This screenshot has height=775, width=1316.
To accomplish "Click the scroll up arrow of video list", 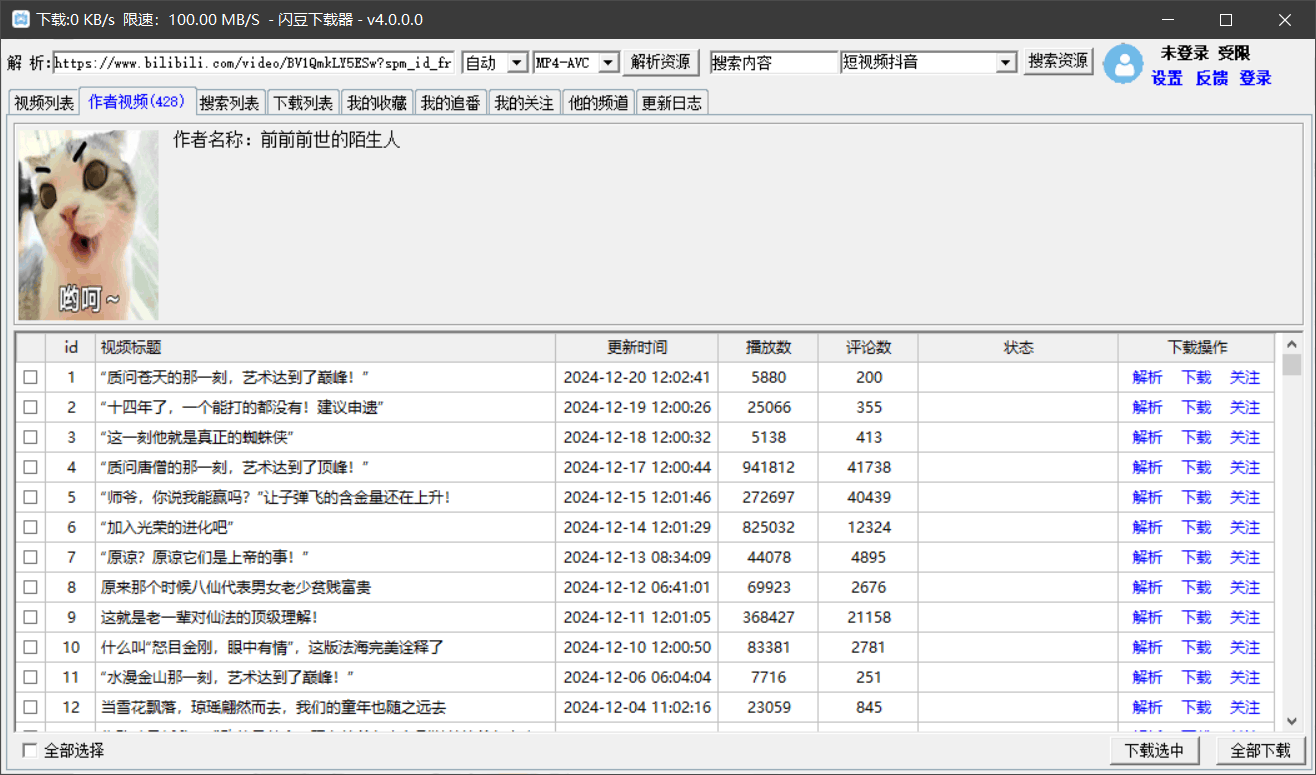I will coord(1291,343).
